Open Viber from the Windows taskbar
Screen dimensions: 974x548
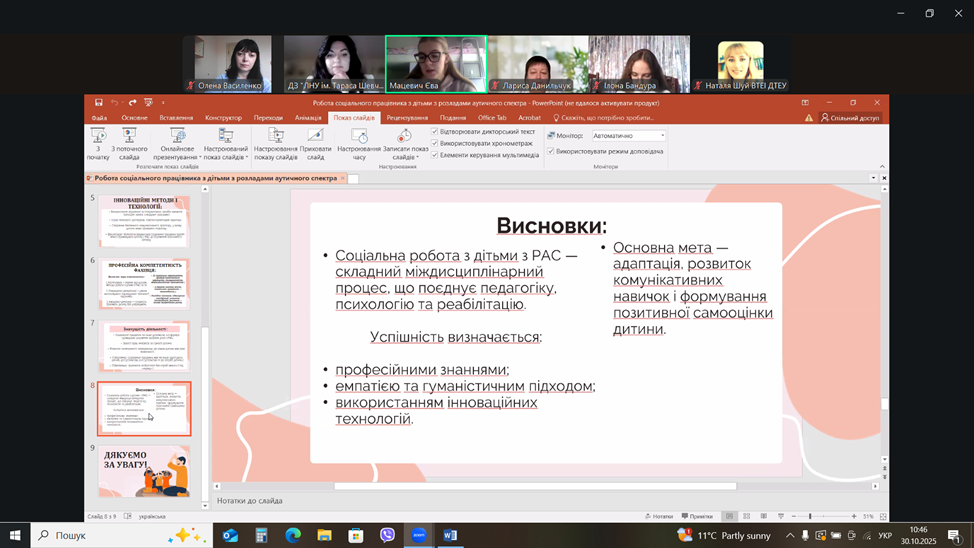point(387,536)
